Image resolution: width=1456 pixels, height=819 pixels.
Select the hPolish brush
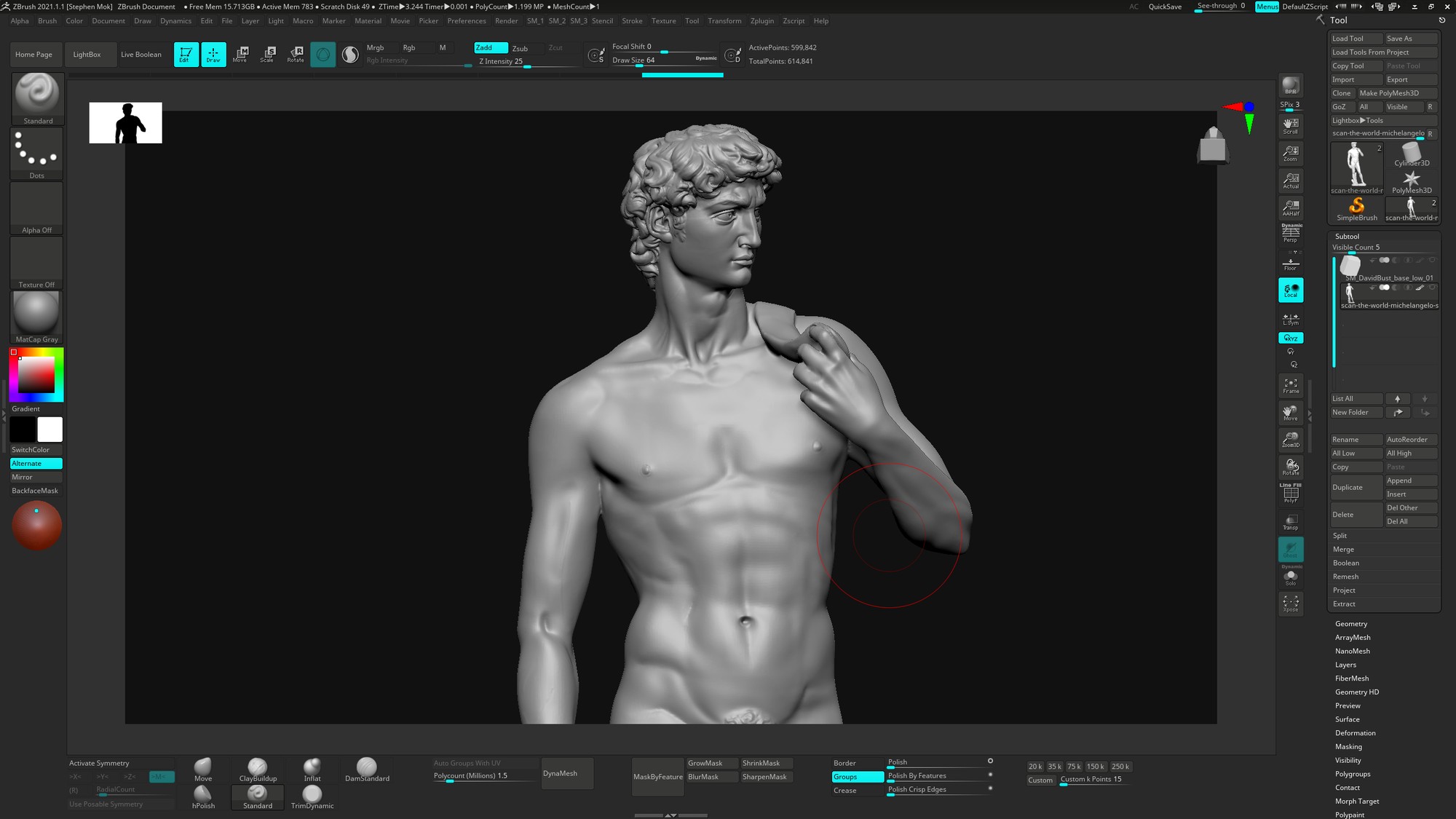tap(203, 797)
